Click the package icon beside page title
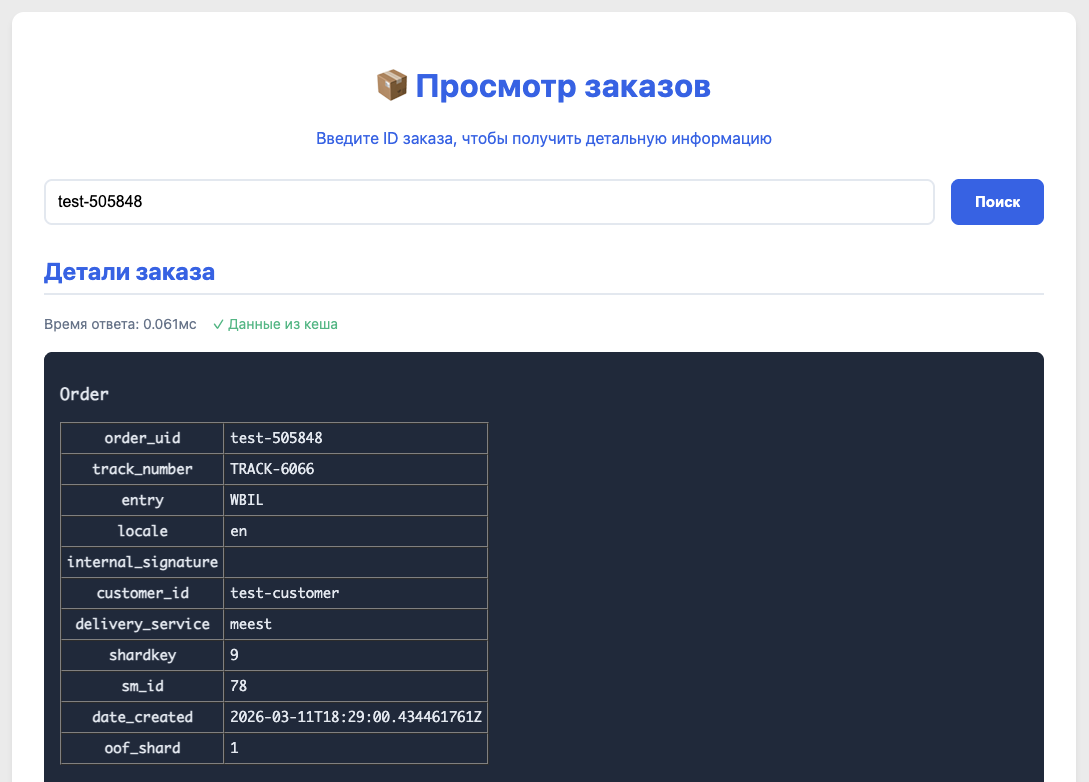This screenshot has height=782, width=1089. click(390, 86)
